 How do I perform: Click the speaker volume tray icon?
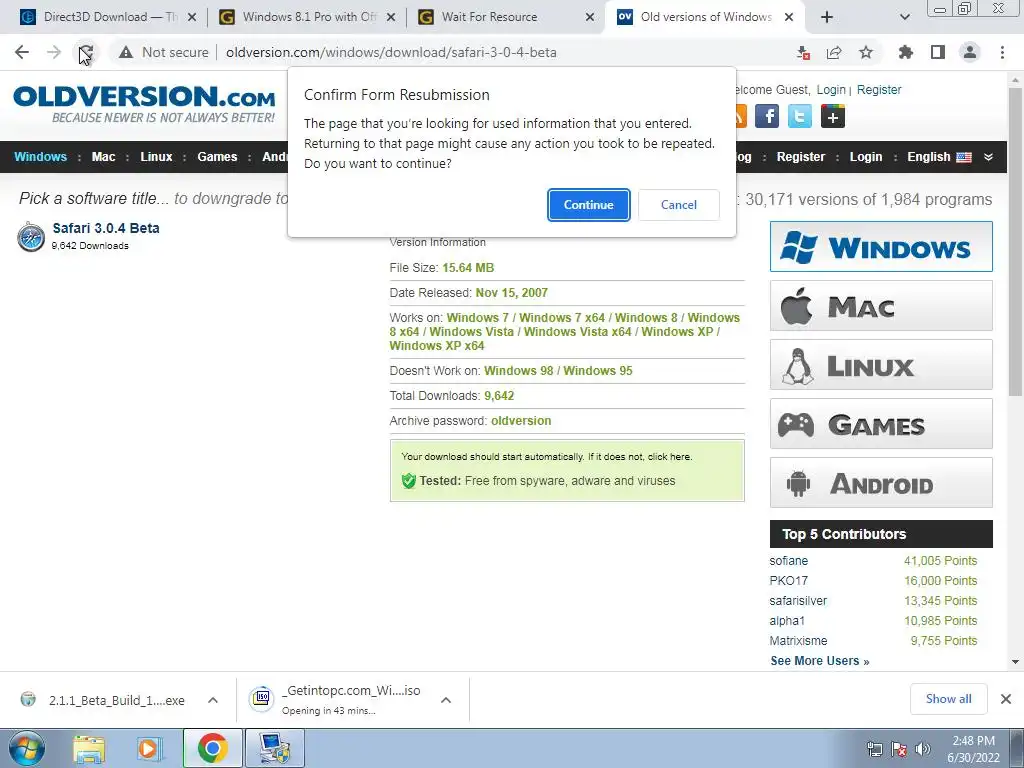coord(923,749)
